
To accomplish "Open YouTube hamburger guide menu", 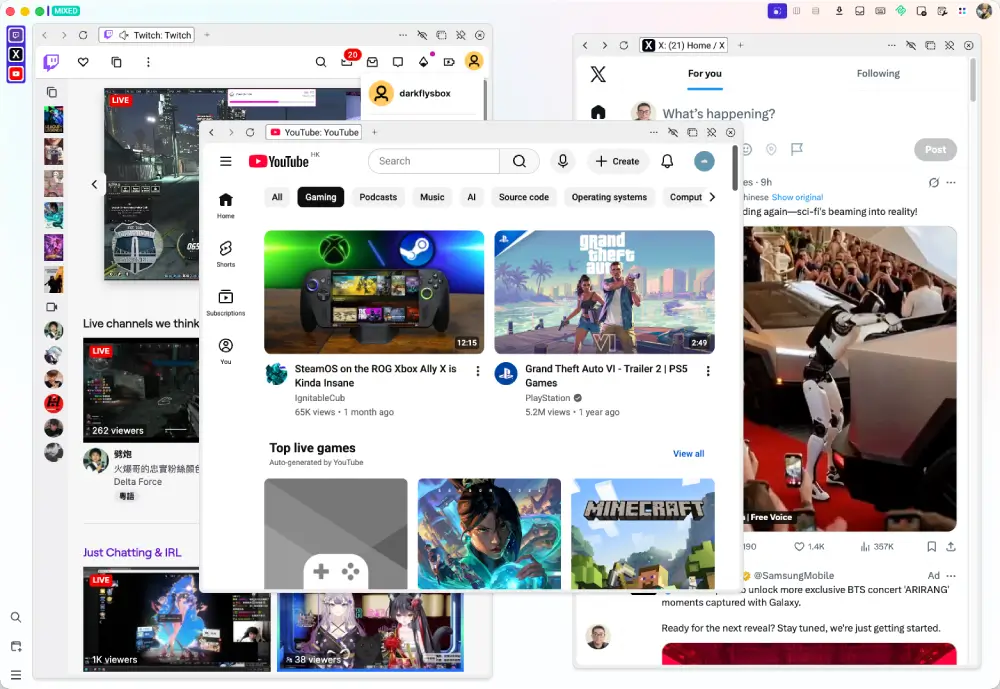I will tap(226, 161).
